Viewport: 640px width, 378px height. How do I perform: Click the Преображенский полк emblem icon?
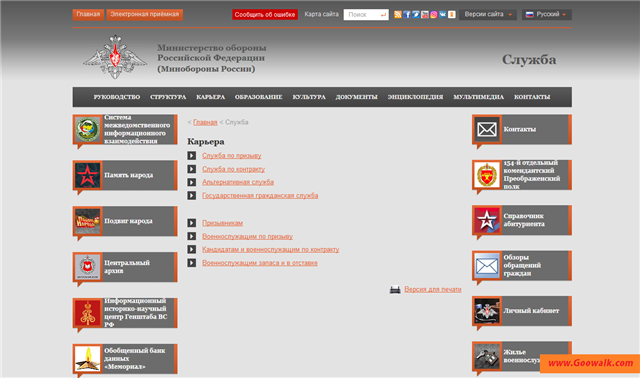[487, 175]
